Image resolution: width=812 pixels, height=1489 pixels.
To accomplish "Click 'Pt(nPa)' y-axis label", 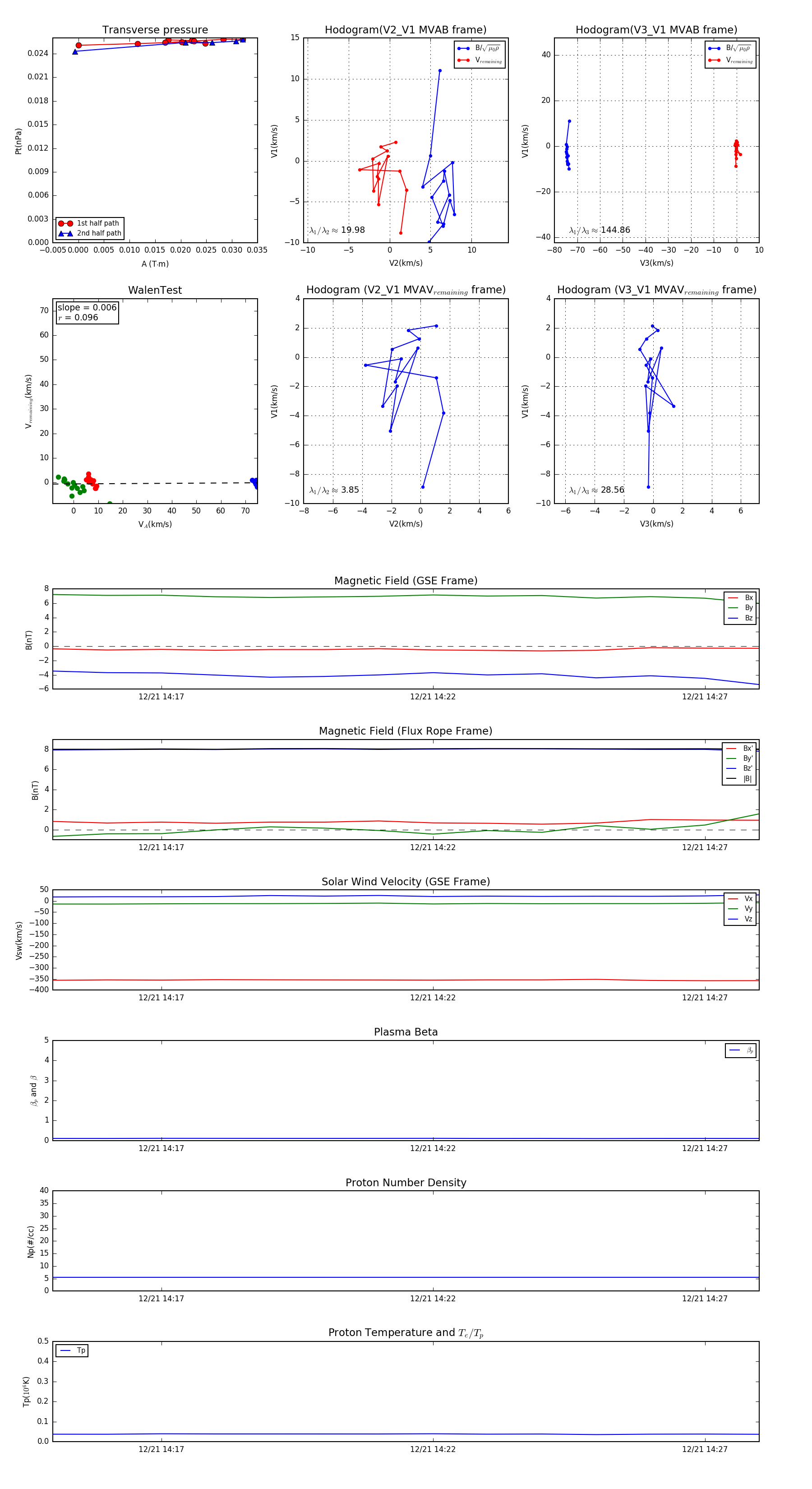I will point(18,141).
